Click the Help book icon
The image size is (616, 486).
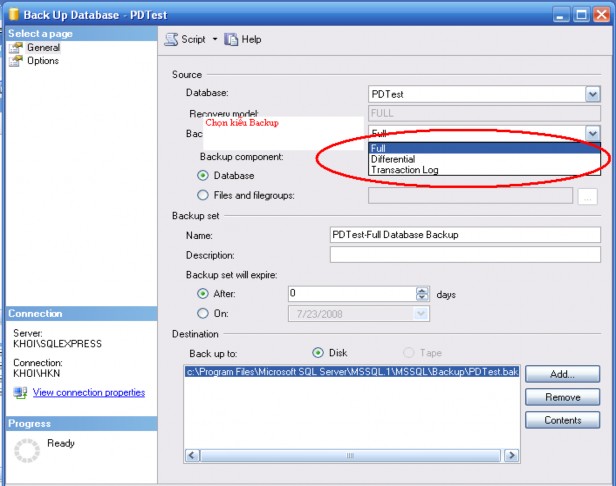point(231,39)
